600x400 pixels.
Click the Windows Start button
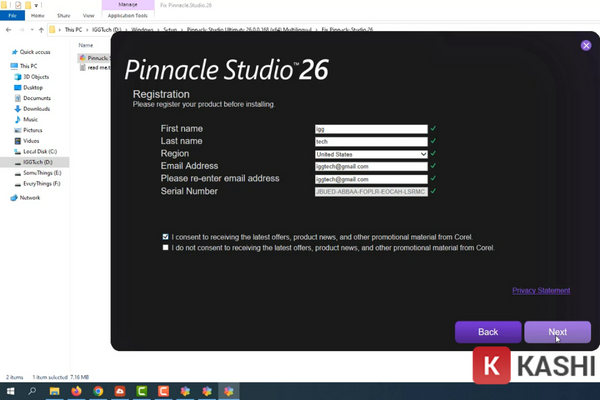[10, 391]
